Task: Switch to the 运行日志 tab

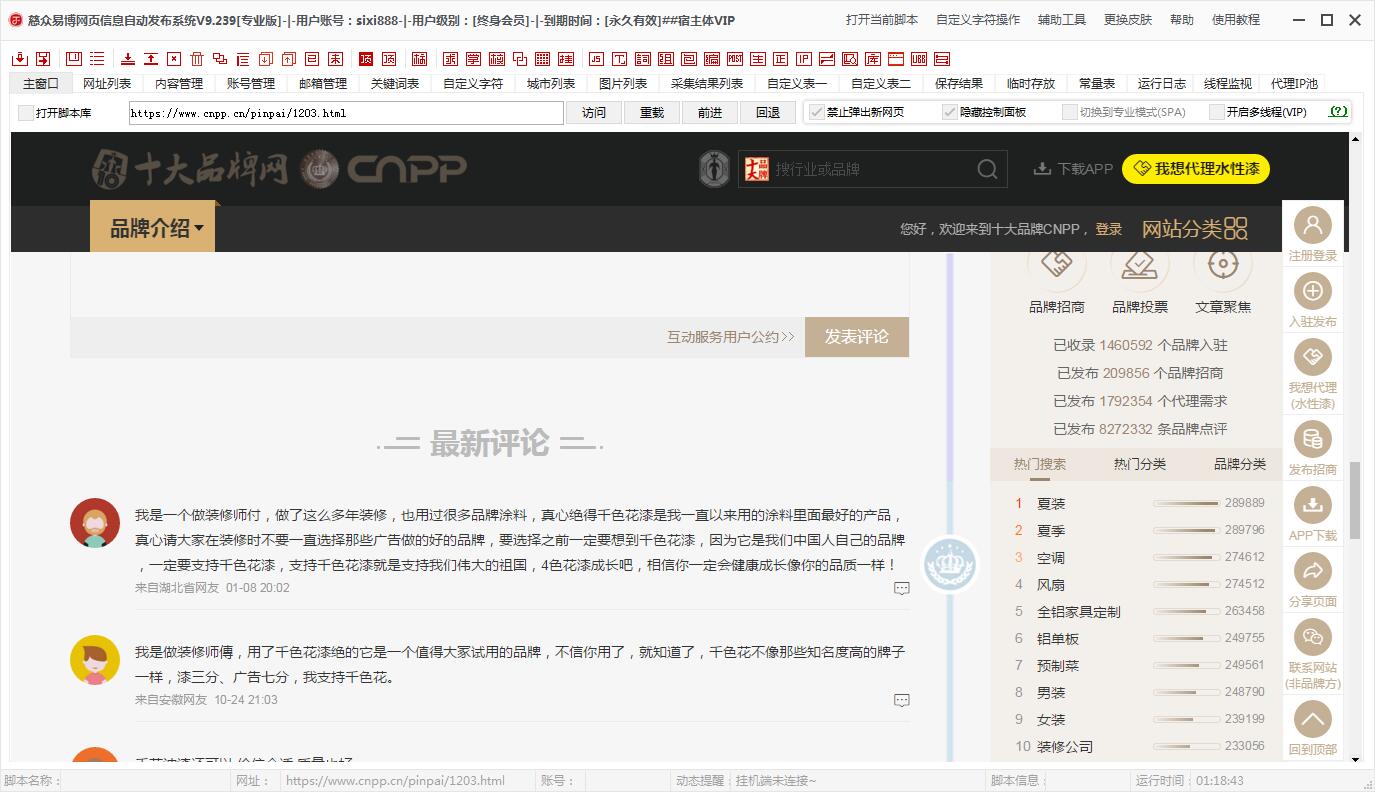Action: pyautogui.click(x=1162, y=84)
